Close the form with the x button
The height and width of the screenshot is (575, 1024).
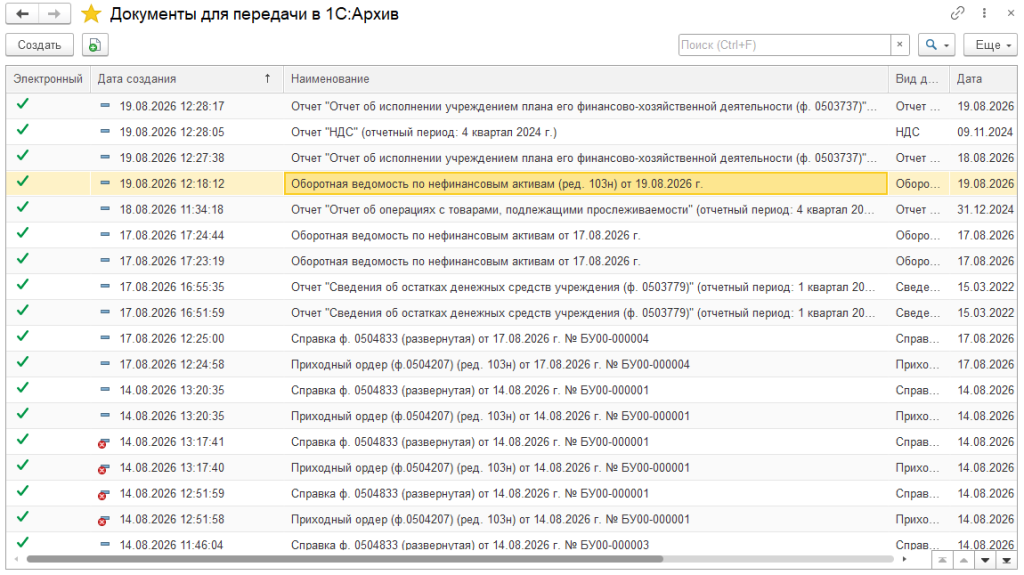pyautogui.click(x=1010, y=13)
